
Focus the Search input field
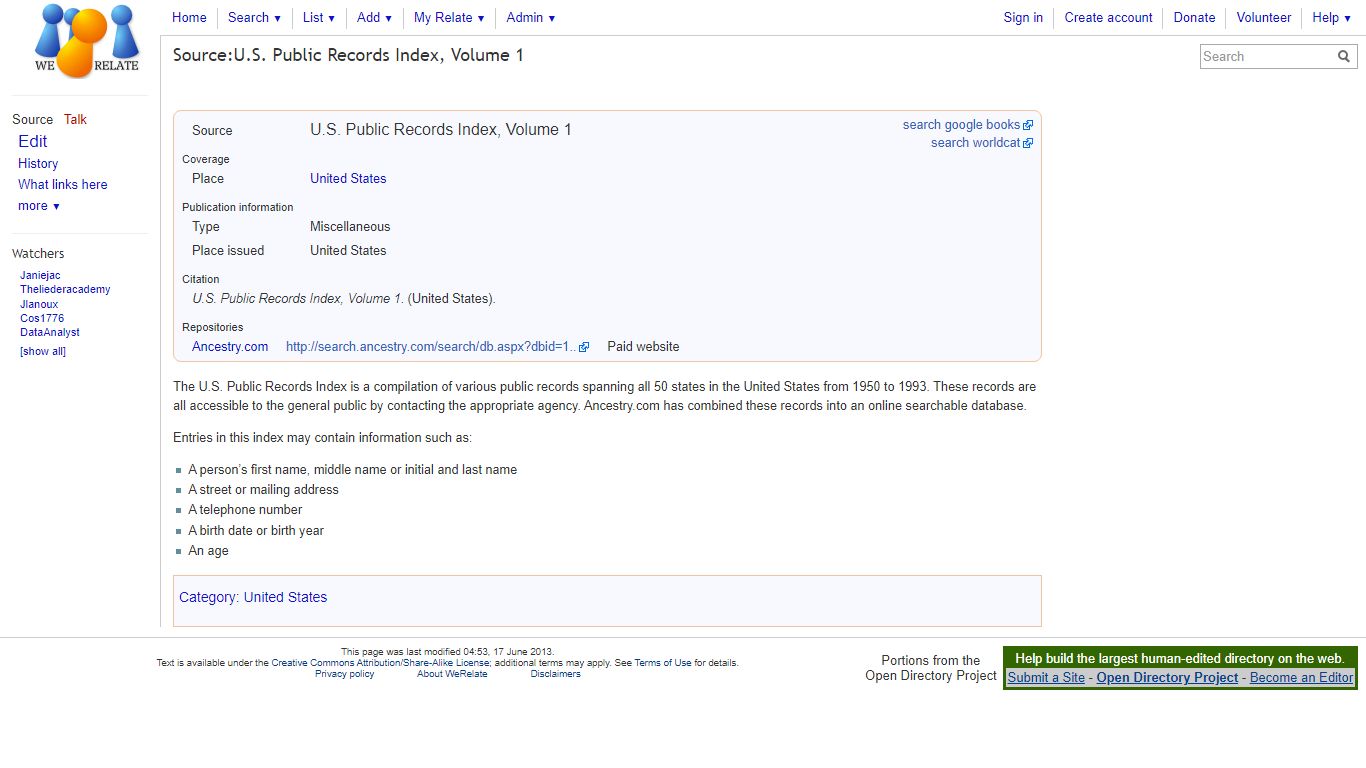1266,57
